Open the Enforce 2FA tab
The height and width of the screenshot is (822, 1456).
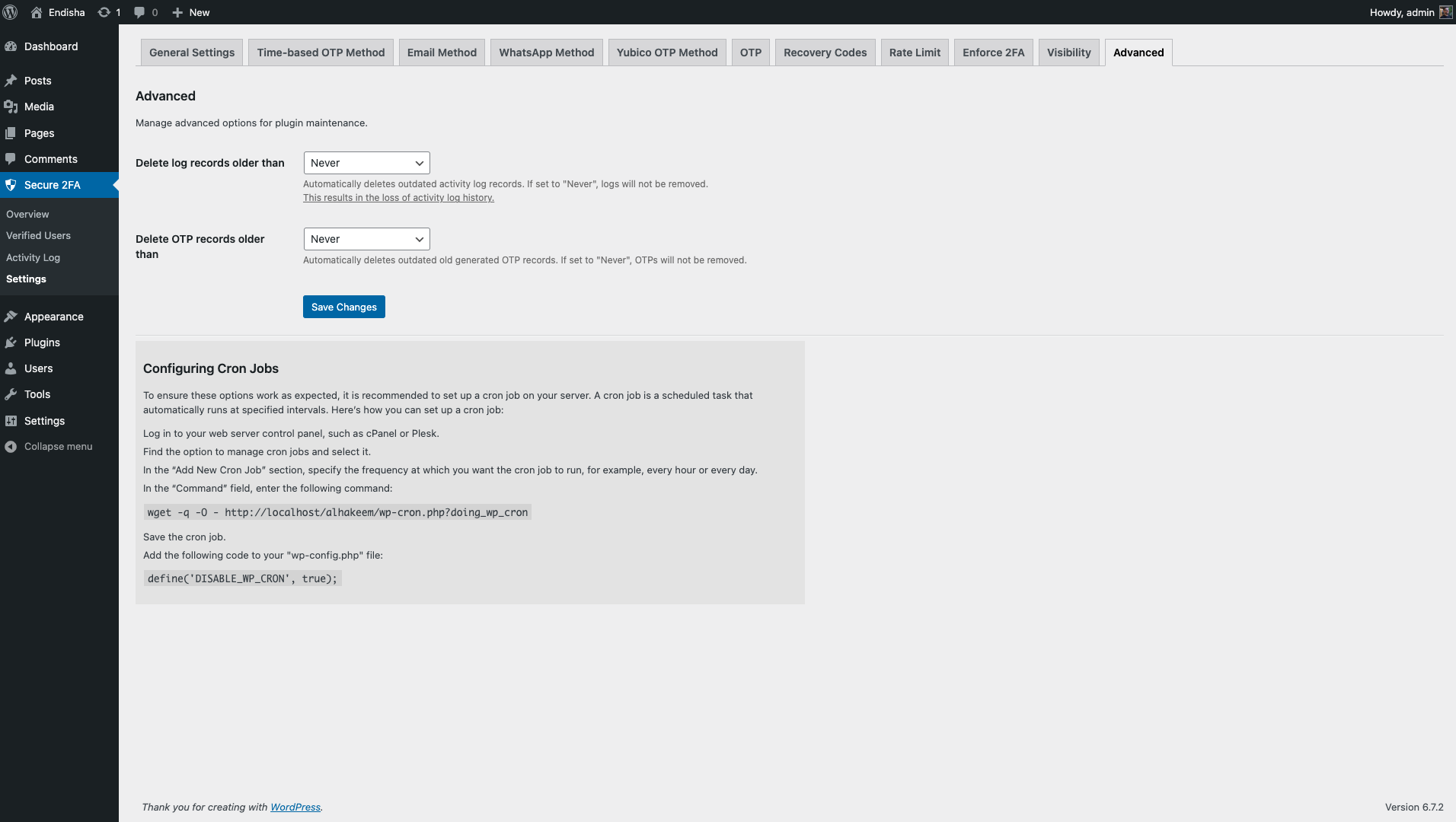click(994, 53)
